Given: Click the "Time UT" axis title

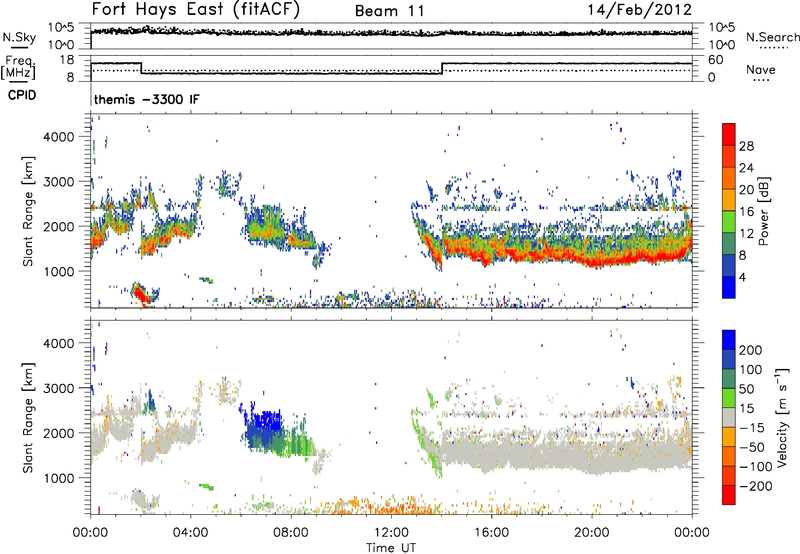Looking at the screenshot, I should 391,548.
